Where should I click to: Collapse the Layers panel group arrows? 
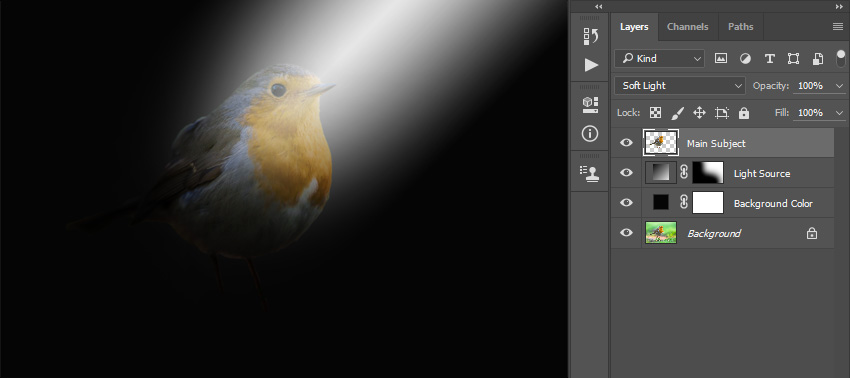click(x=839, y=7)
